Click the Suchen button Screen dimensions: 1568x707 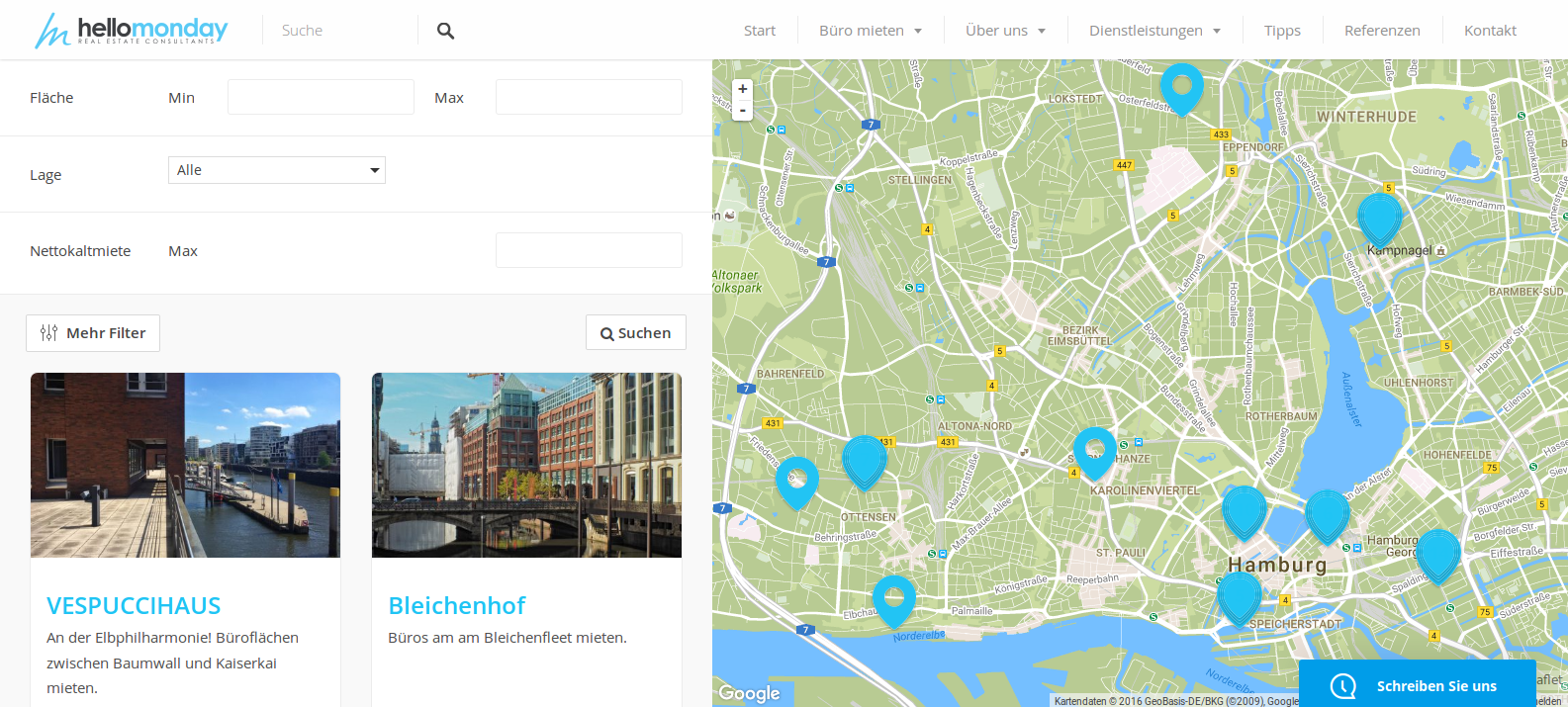[636, 333]
